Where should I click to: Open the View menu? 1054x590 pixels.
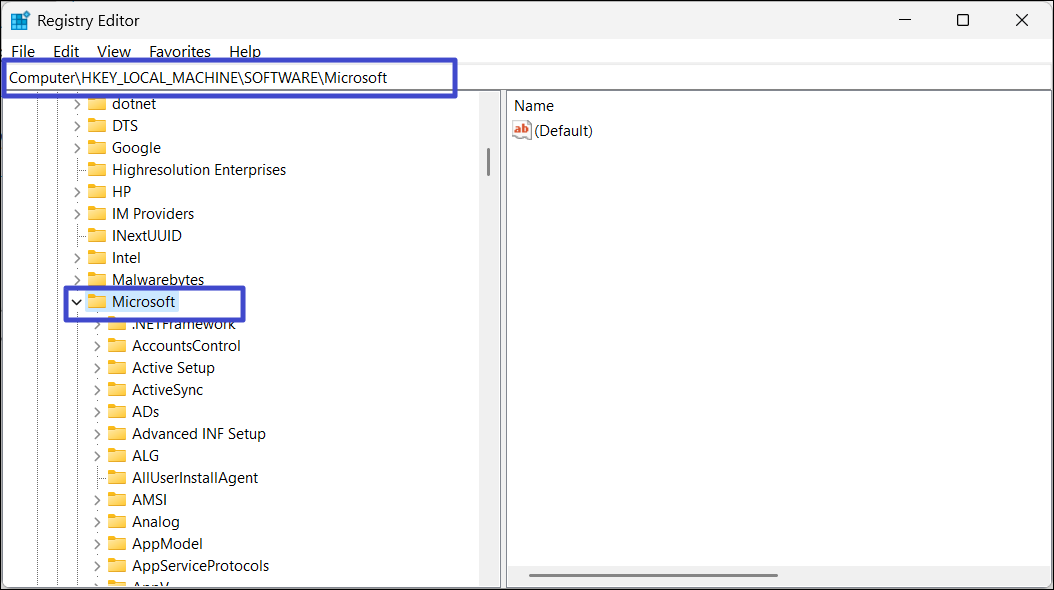tap(114, 51)
